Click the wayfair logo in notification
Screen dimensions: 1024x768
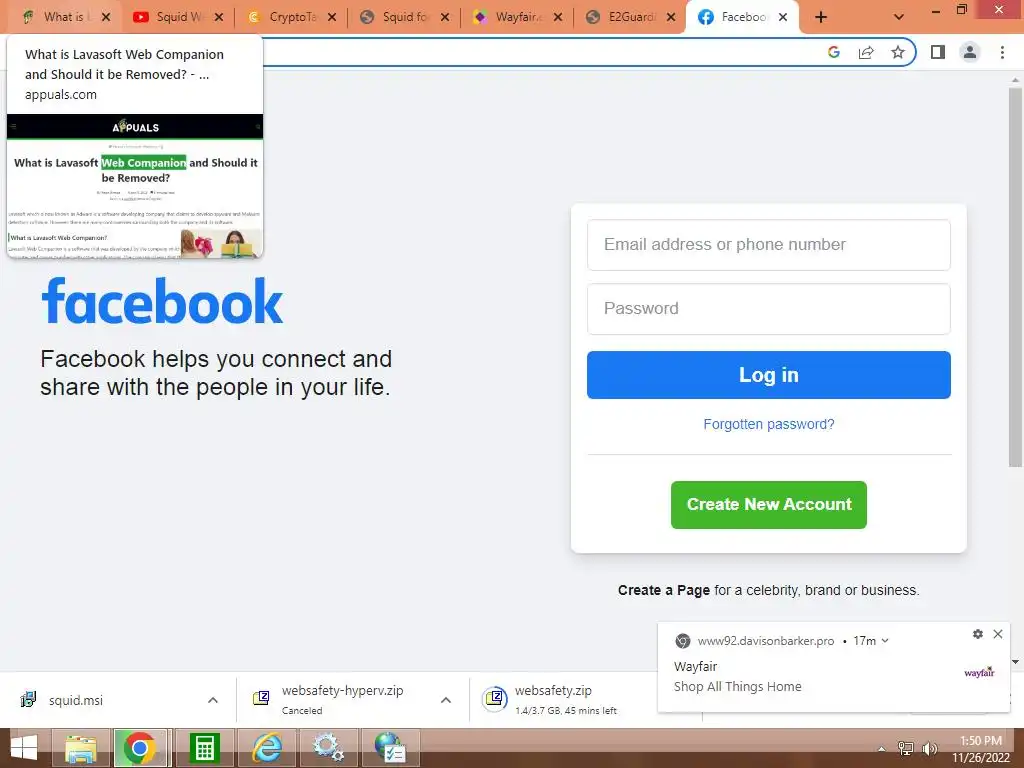(979, 673)
